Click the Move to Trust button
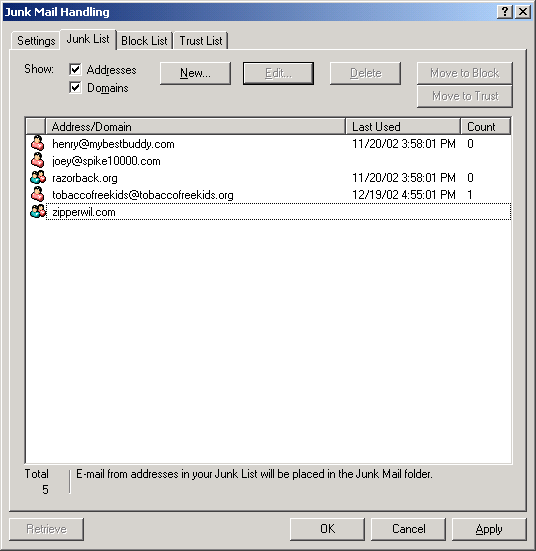The image size is (536, 551). (x=465, y=96)
